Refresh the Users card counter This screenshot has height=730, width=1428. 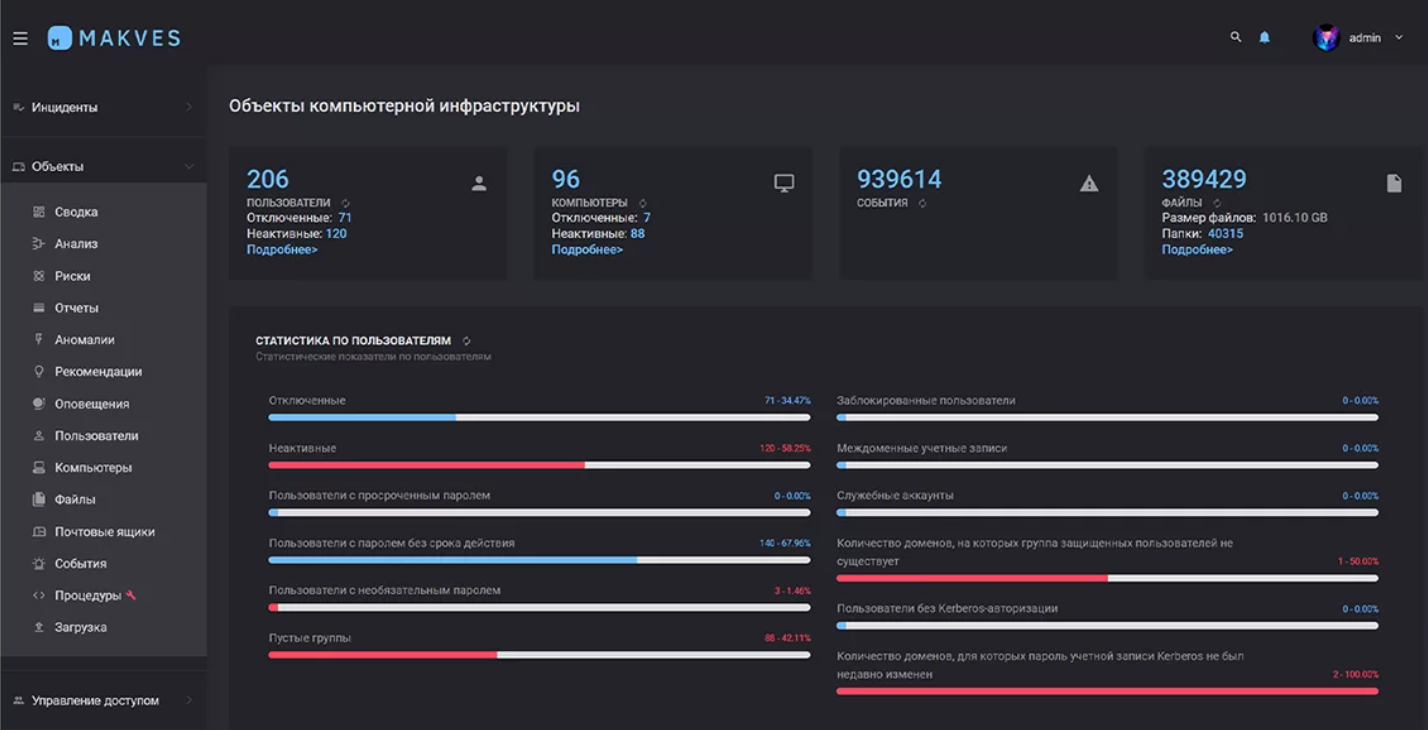click(x=345, y=203)
